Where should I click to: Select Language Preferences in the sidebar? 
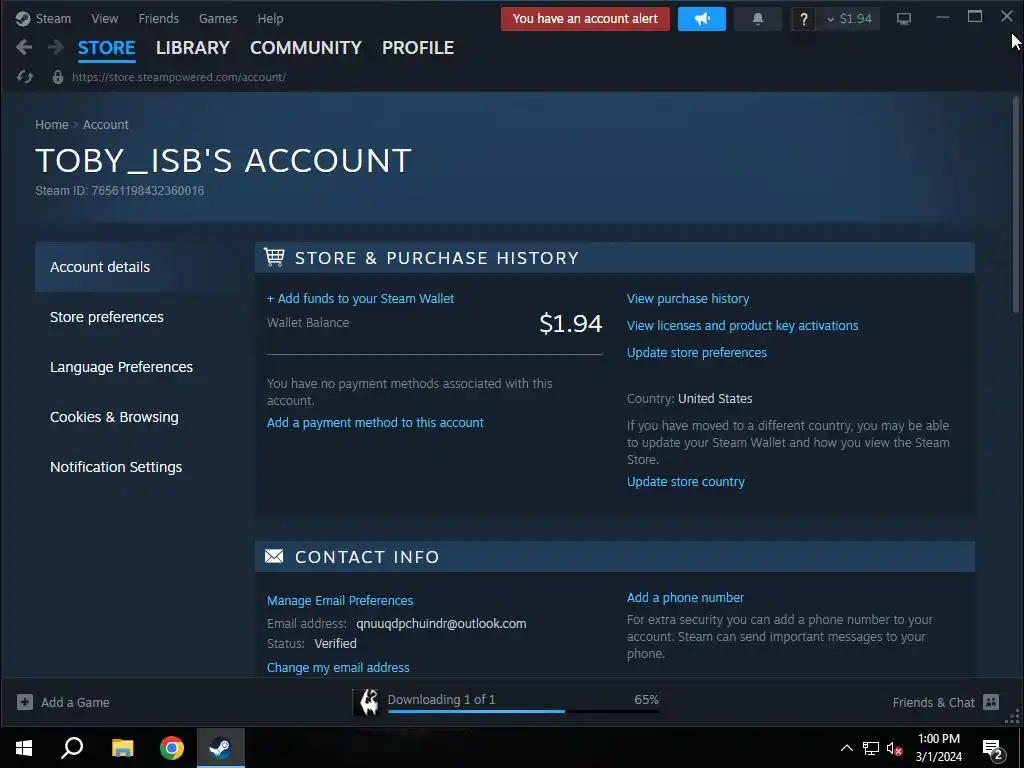(x=135, y=367)
